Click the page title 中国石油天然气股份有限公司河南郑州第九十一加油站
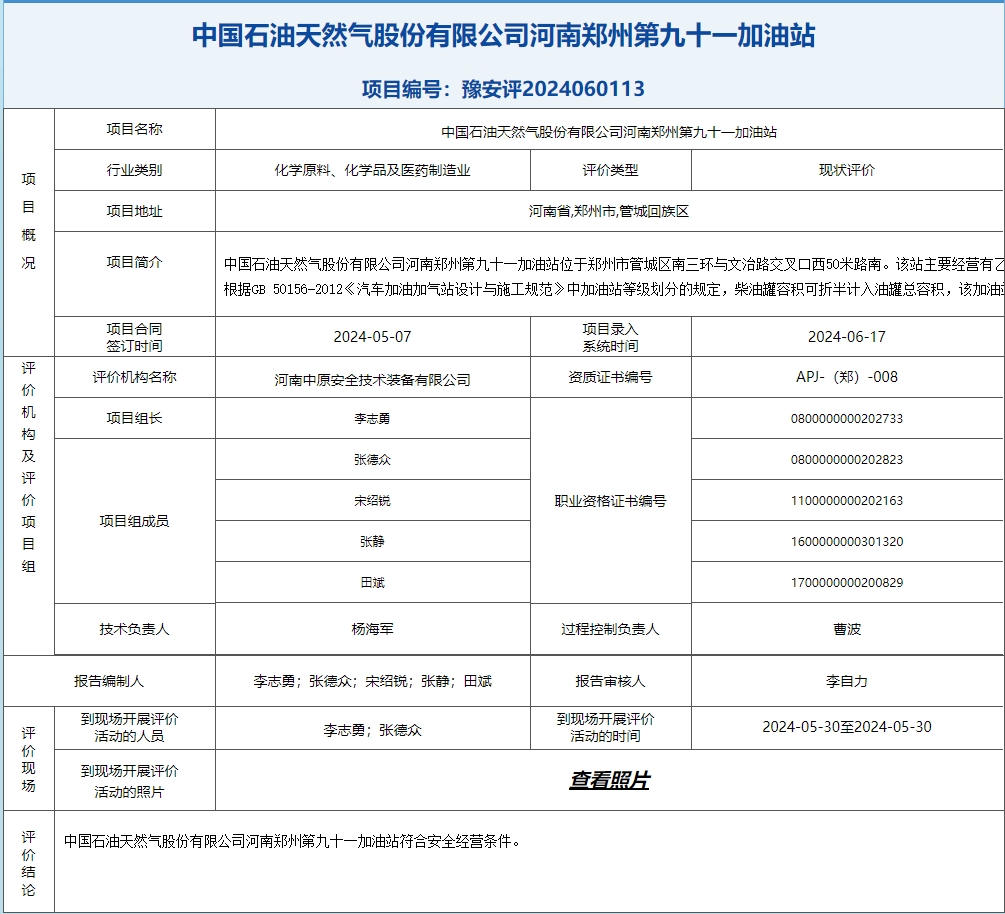This screenshot has height=914, width=1005. pos(503,35)
